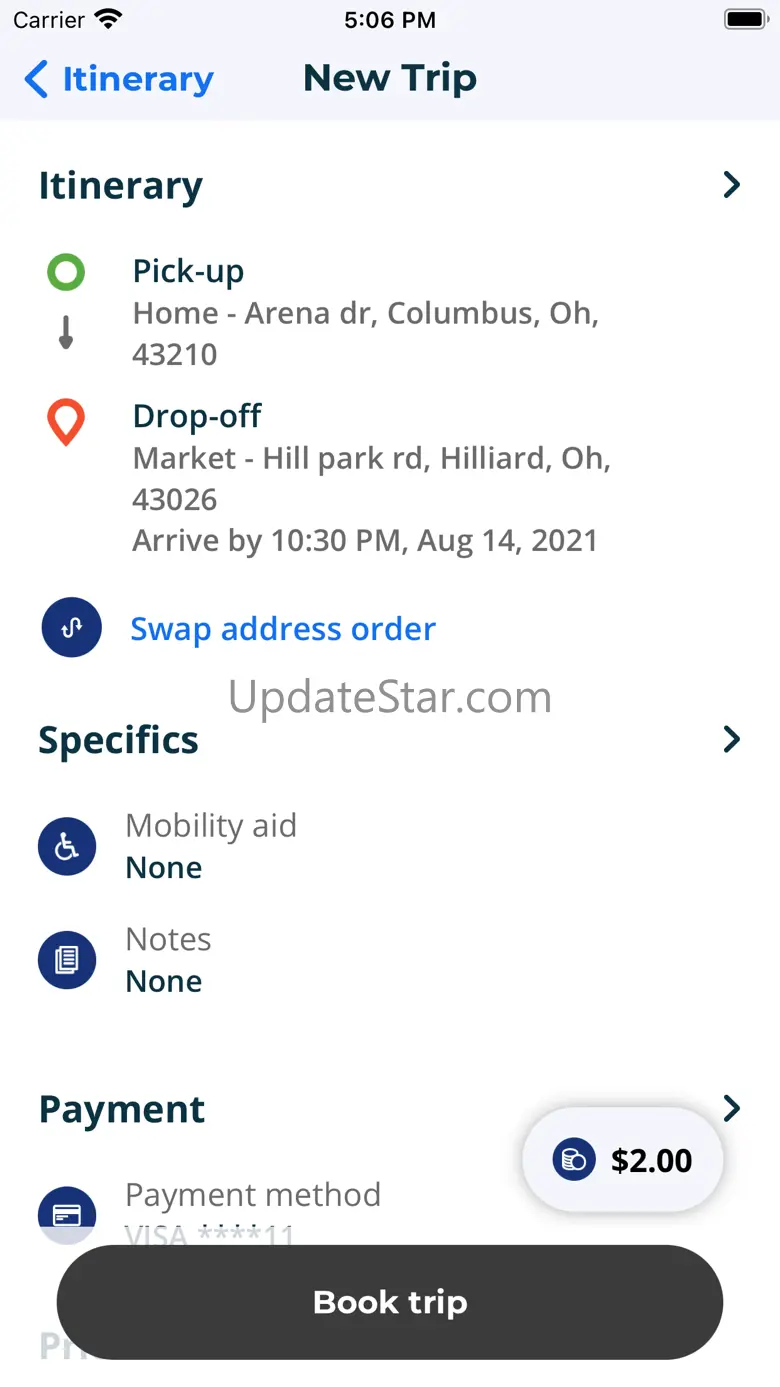Tap the coins icon in fare badge
Screen dimensions: 780x1387
click(574, 1160)
